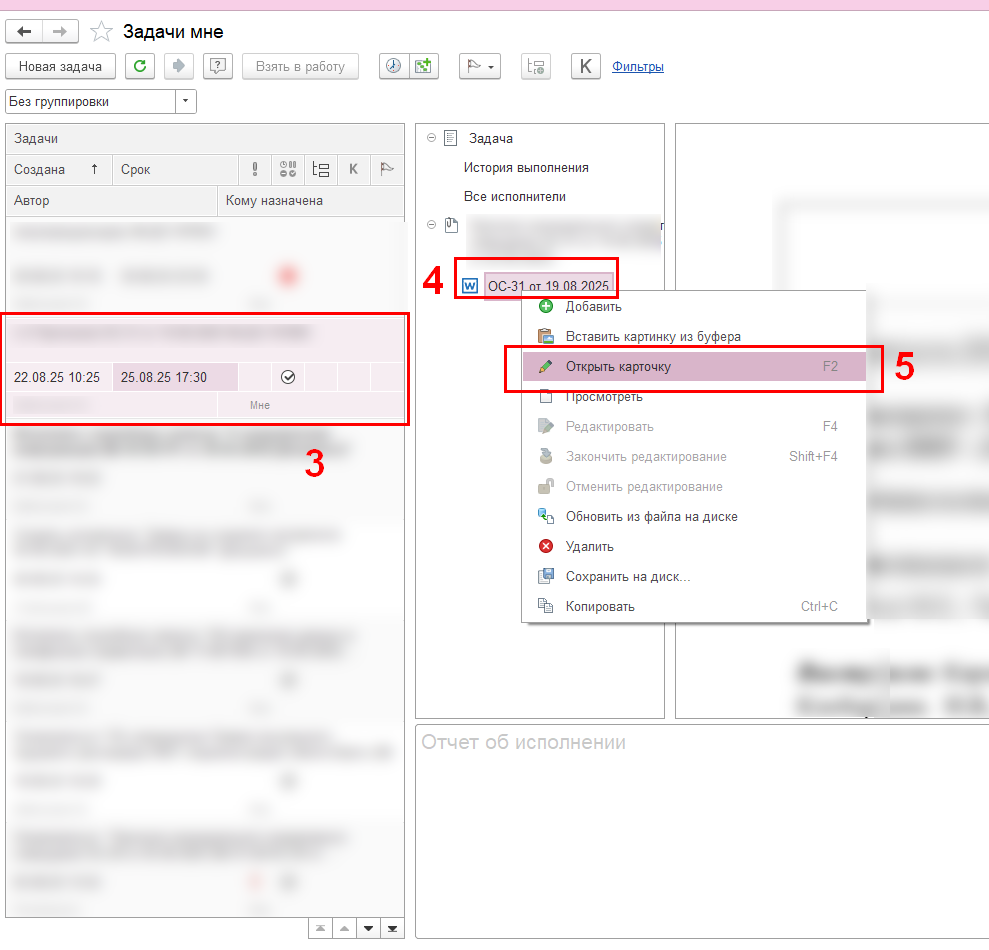Add Задачи мне to favorites star
The image size is (989, 950).
click(101, 32)
